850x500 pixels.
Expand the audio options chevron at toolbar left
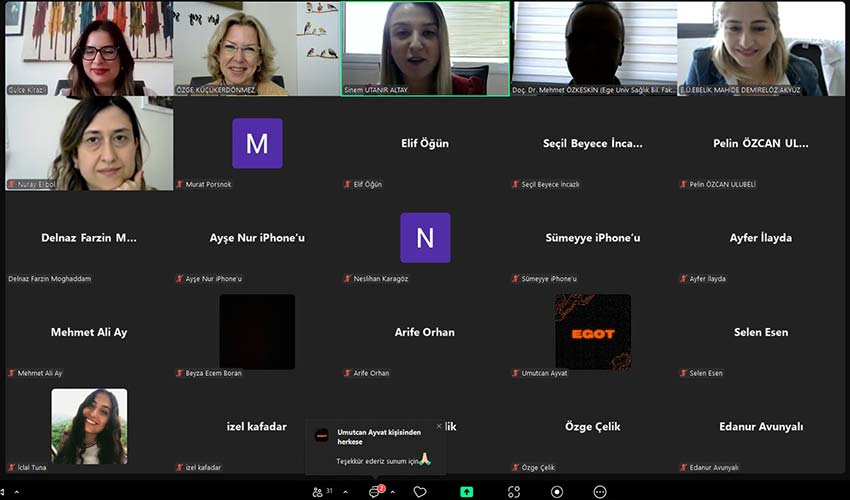point(17,492)
